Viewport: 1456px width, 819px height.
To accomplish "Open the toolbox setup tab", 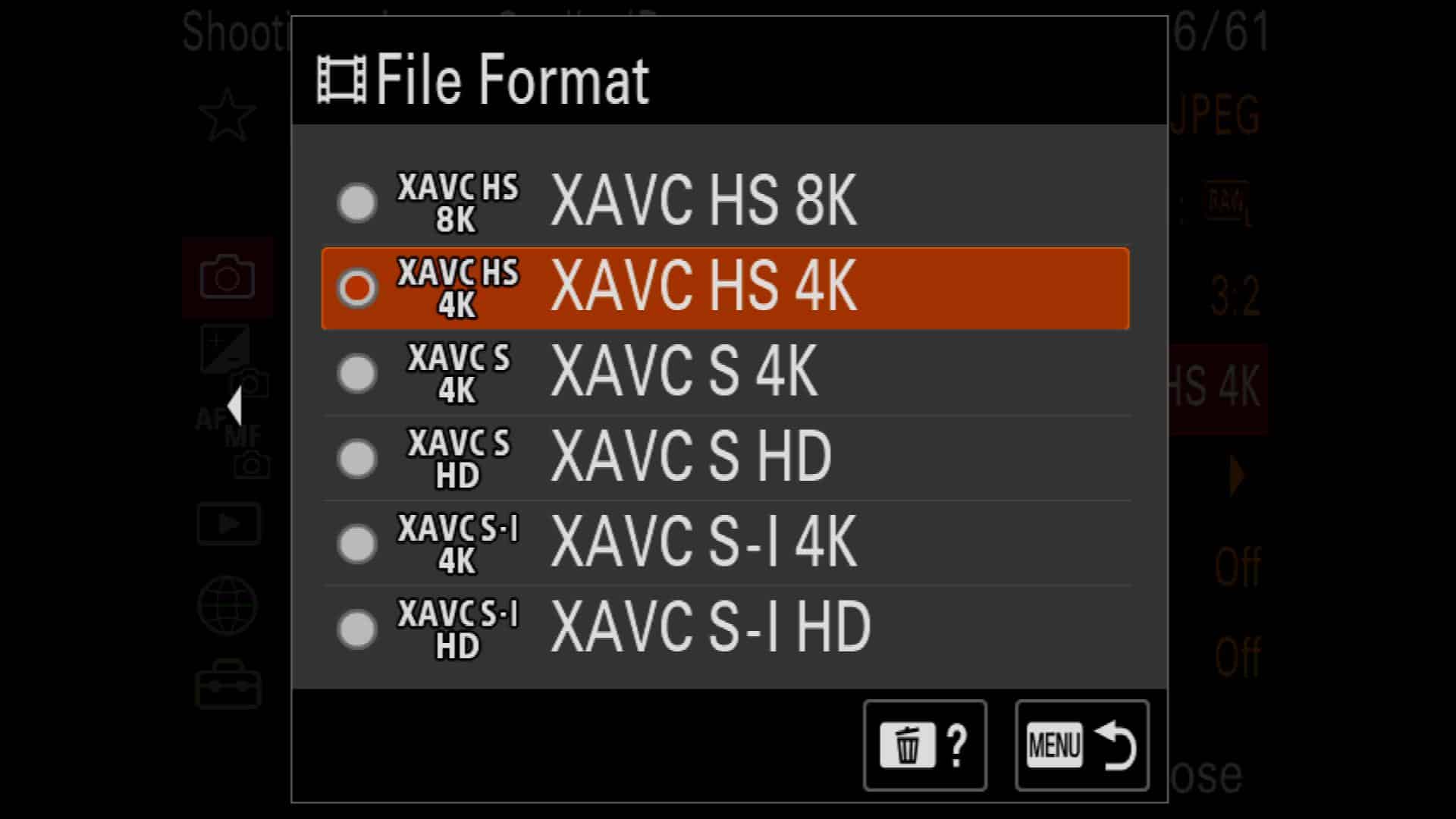I will (227, 685).
